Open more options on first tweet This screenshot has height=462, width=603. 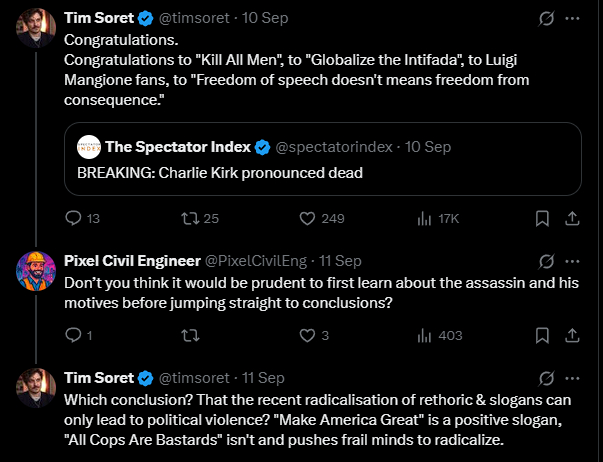(x=572, y=18)
